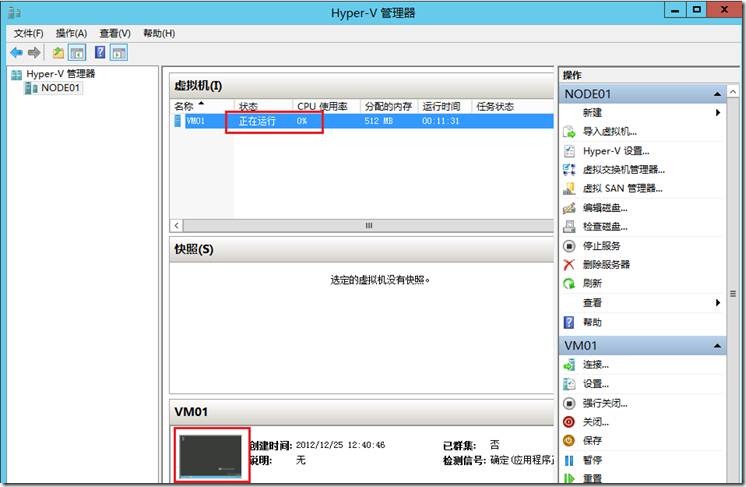Click 导入虚拟机 import icon
The height and width of the screenshot is (487, 746).
pyautogui.click(x=569, y=132)
